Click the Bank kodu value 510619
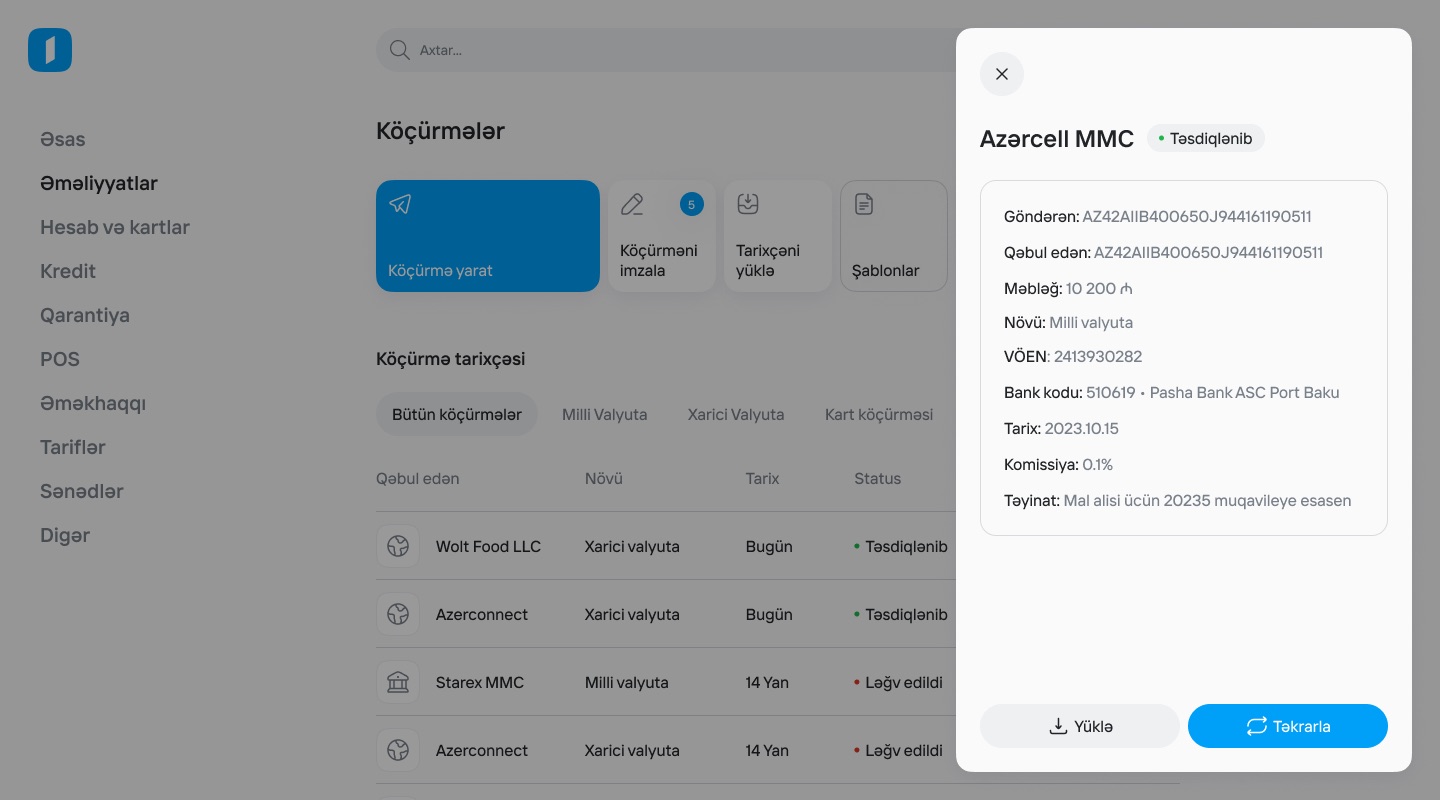The height and width of the screenshot is (800, 1440). click(x=1111, y=393)
